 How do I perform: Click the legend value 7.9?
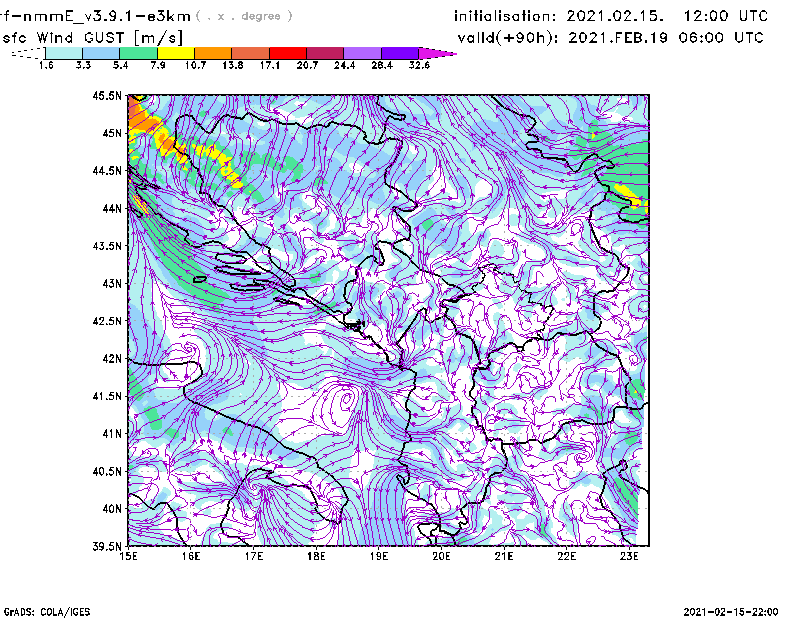tap(158, 65)
